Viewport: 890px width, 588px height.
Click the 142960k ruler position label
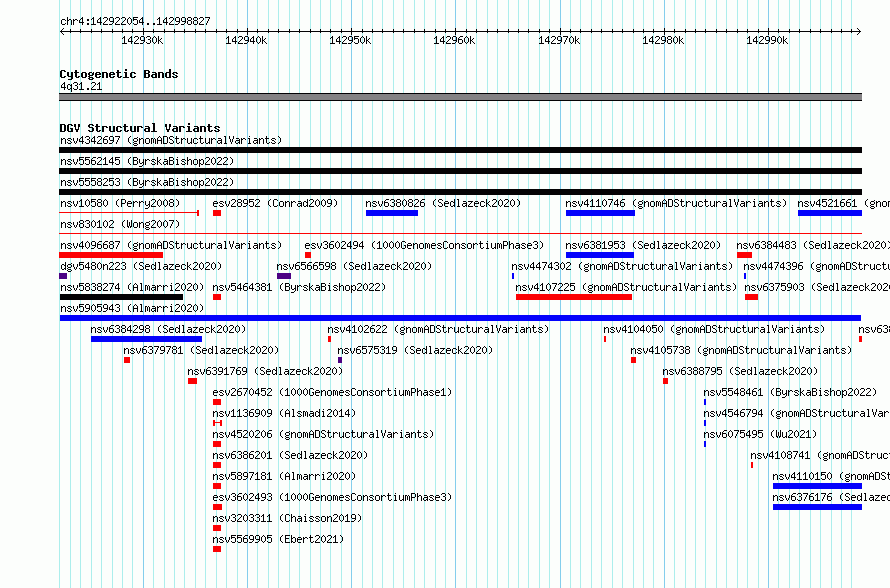(x=454, y=40)
